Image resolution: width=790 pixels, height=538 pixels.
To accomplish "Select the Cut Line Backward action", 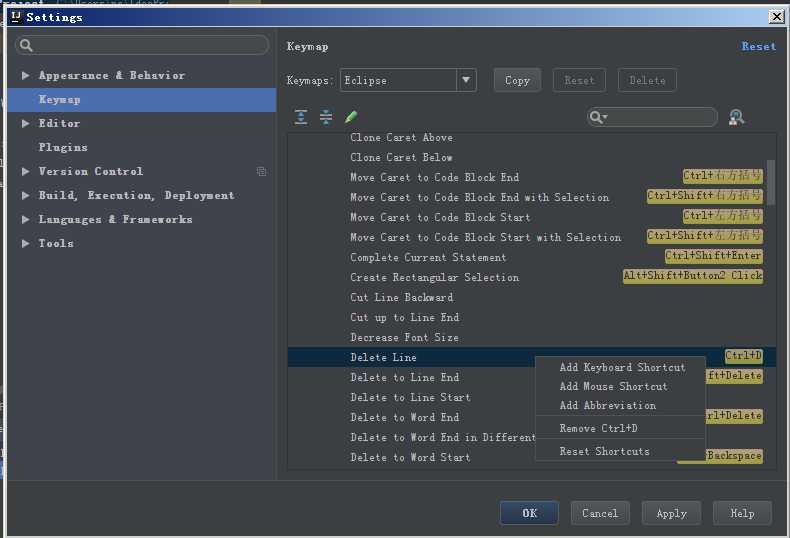I will click(402, 298).
